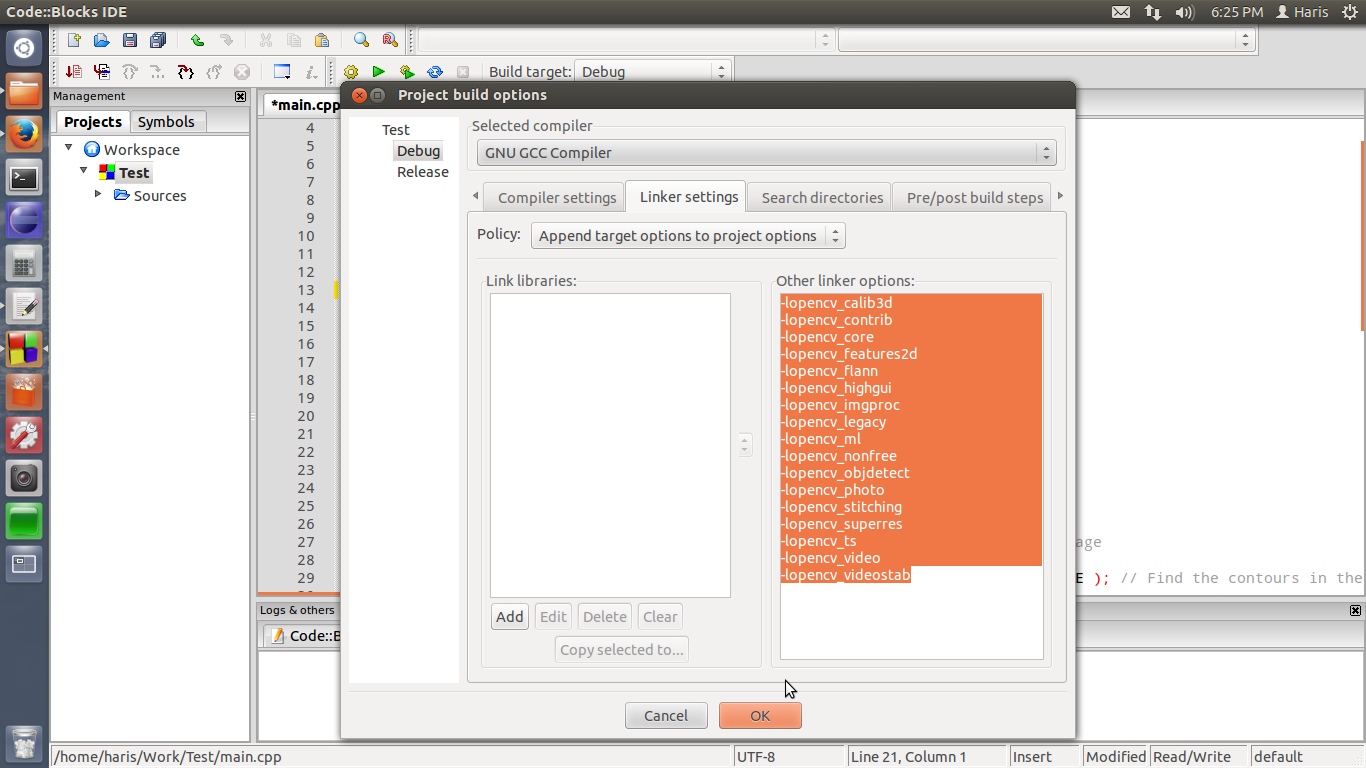Image resolution: width=1366 pixels, height=768 pixels.
Task: Open the Ubuntu Dash home button
Action: (x=24, y=48)
